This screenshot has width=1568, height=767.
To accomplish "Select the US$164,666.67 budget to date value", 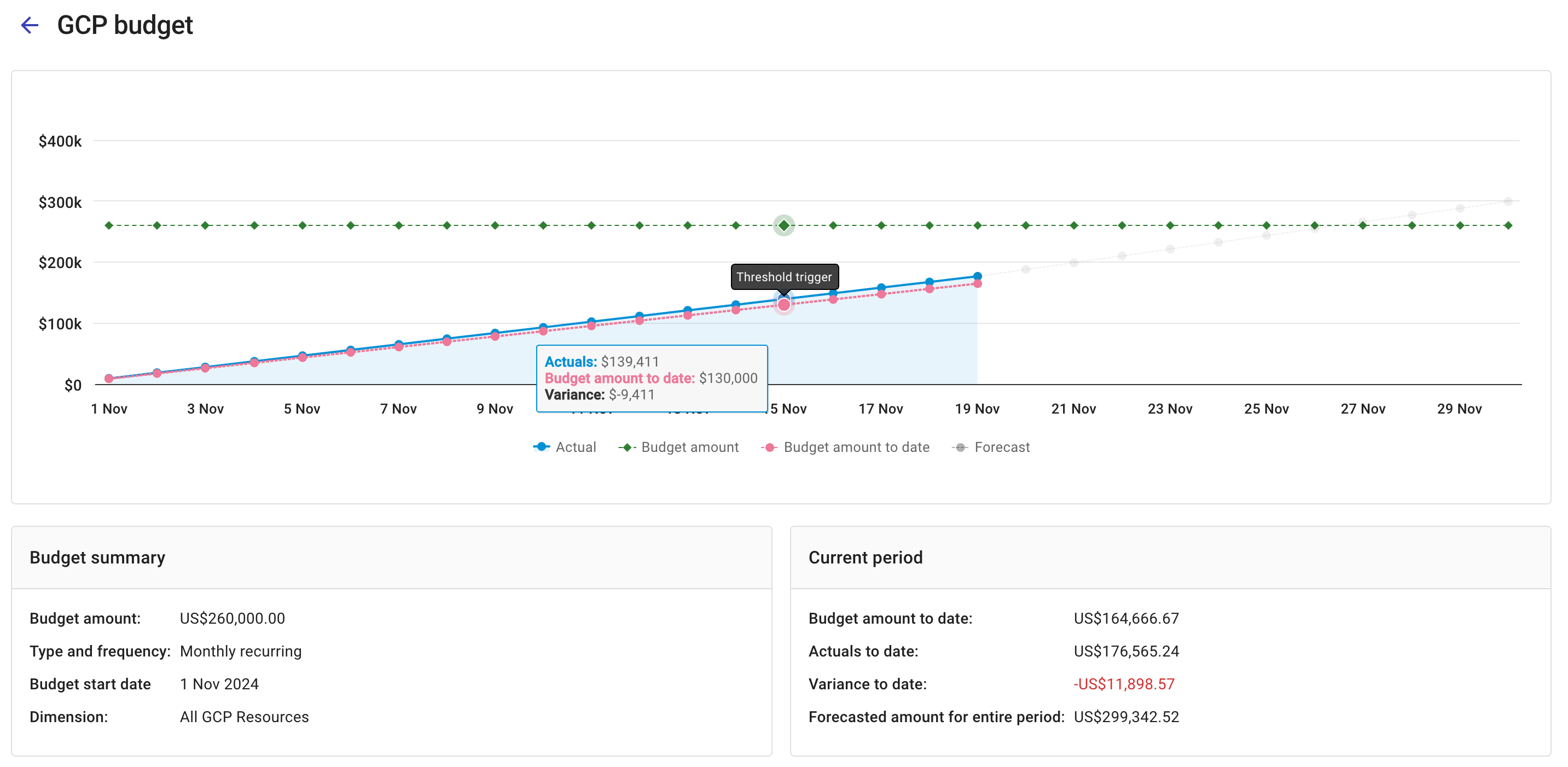I will (x=1126, y=619).
